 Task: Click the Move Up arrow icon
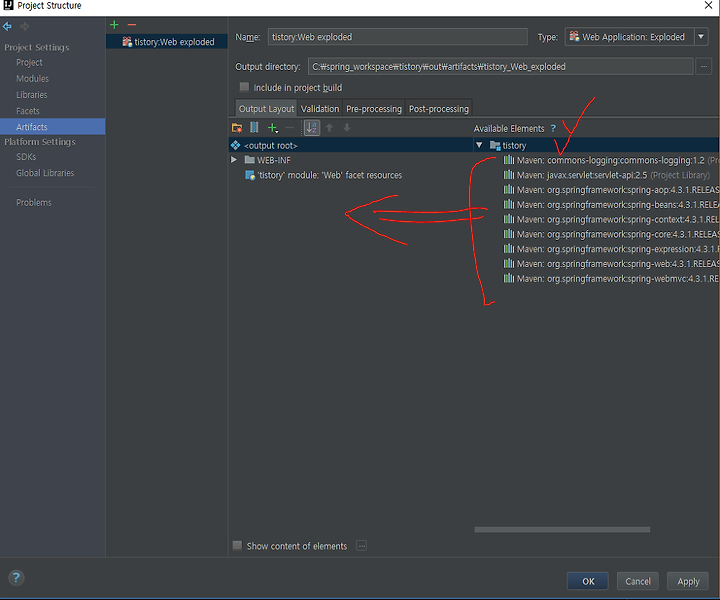pyautogui.click(x=329, y=128)
